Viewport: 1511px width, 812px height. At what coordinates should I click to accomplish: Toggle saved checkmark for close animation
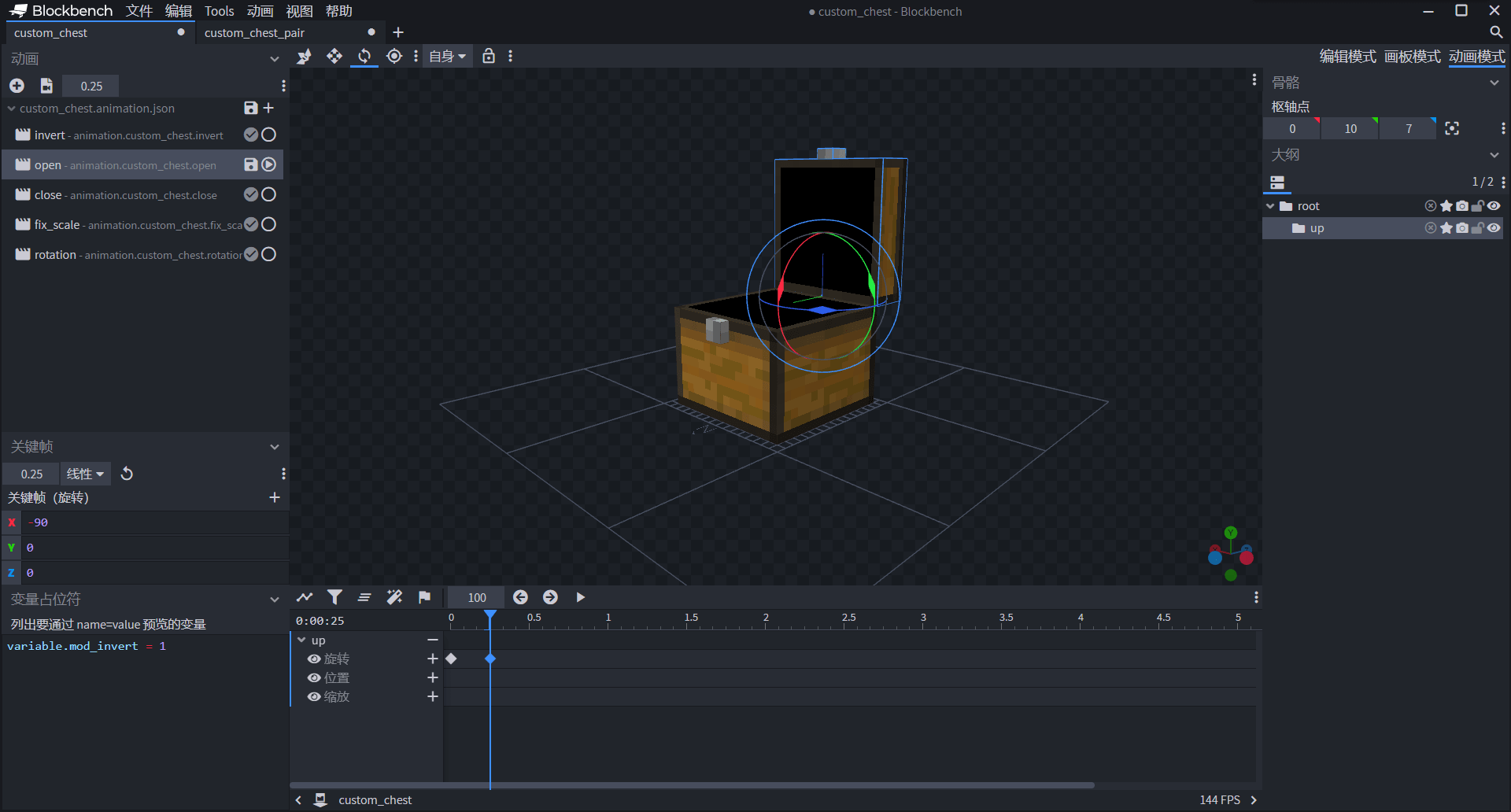(251, 194)
